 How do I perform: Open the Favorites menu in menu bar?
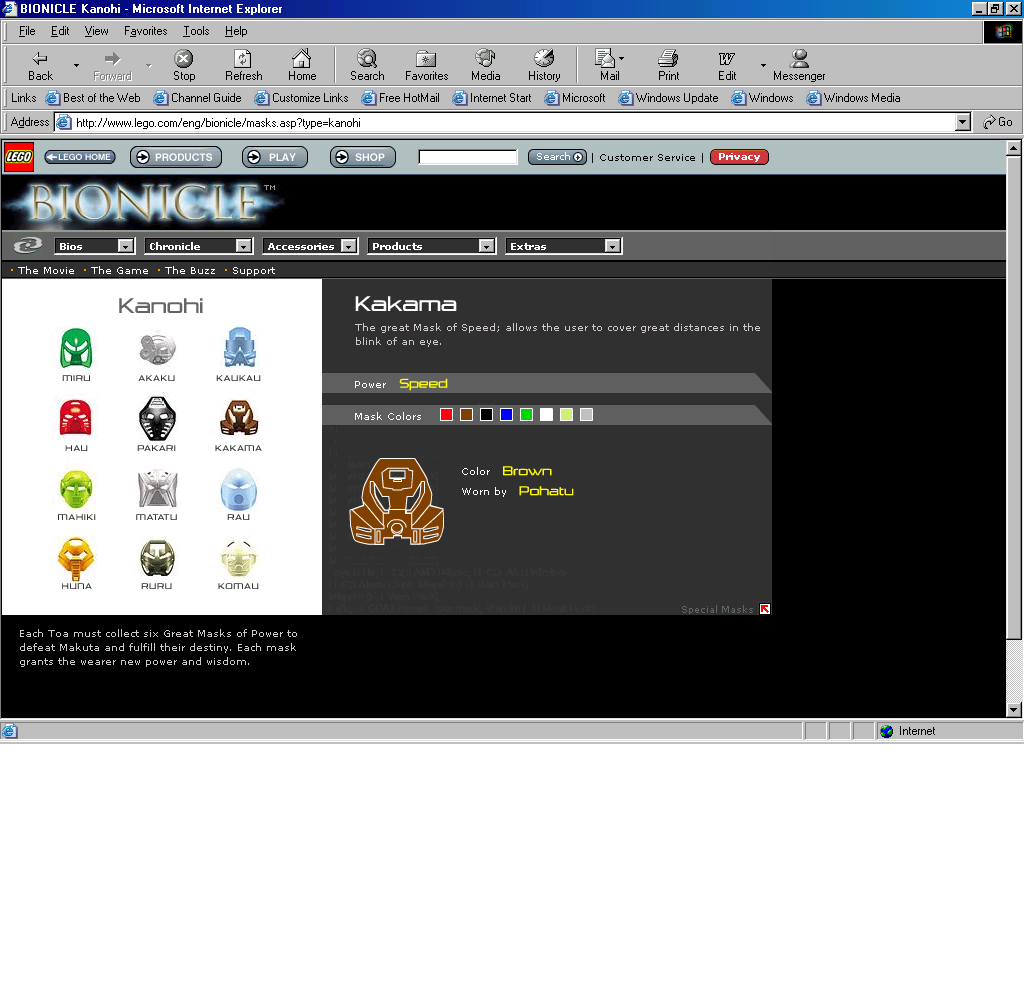(x=146, y=31)
